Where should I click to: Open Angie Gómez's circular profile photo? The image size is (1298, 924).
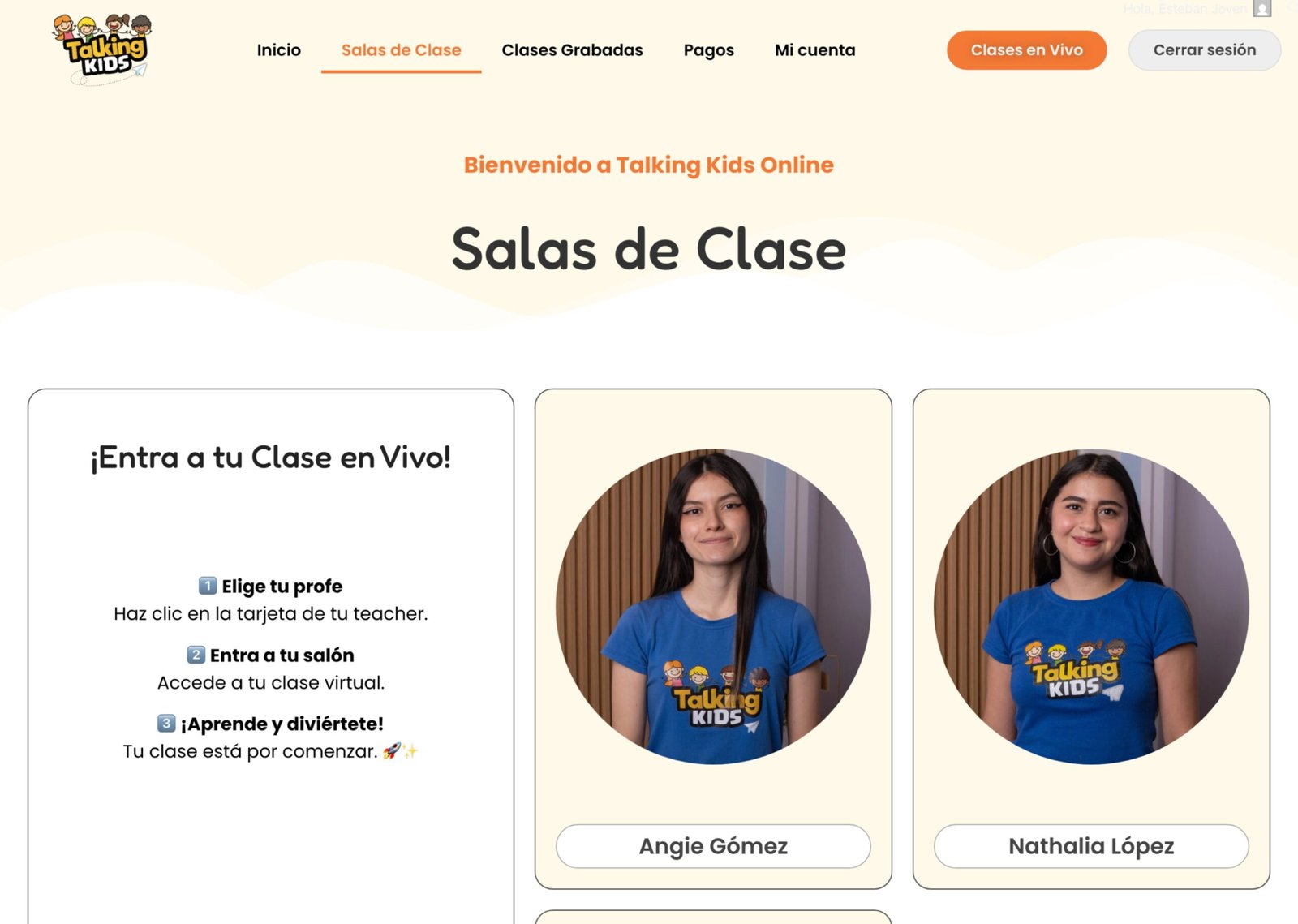[x=713, y=607]
